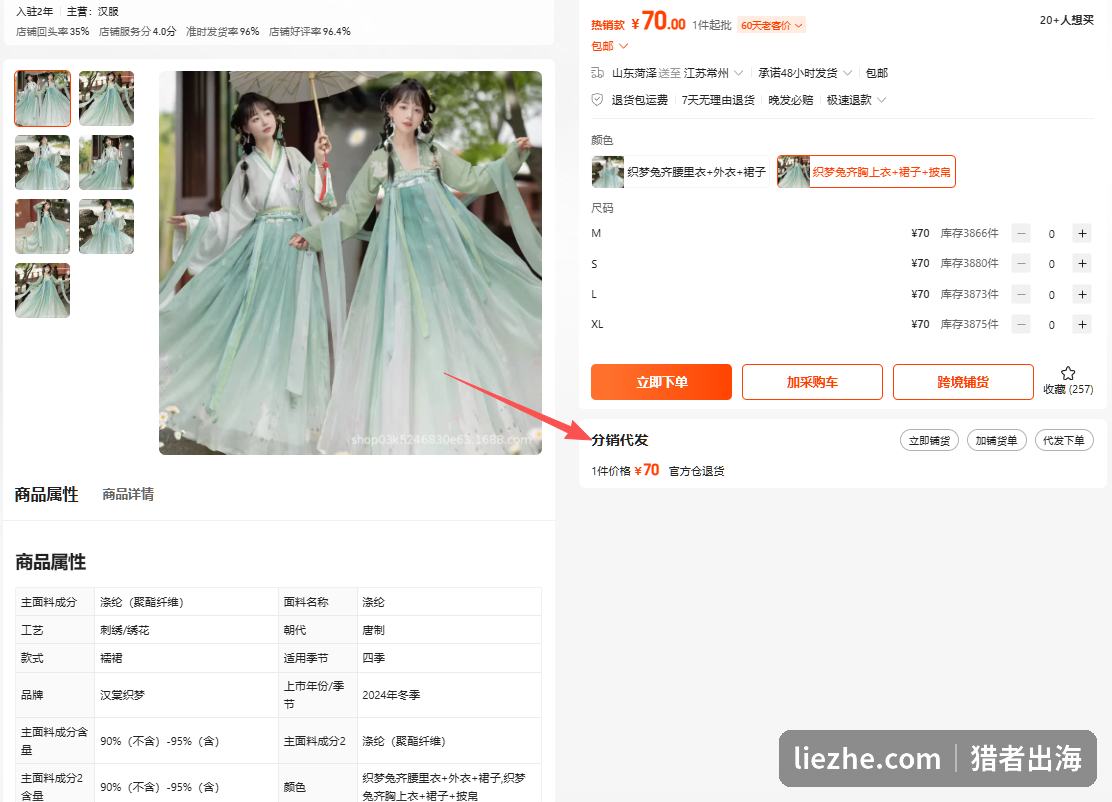Click the 立即铺货 button
The image size is (1112, 802).
click(x=929, y=440)
